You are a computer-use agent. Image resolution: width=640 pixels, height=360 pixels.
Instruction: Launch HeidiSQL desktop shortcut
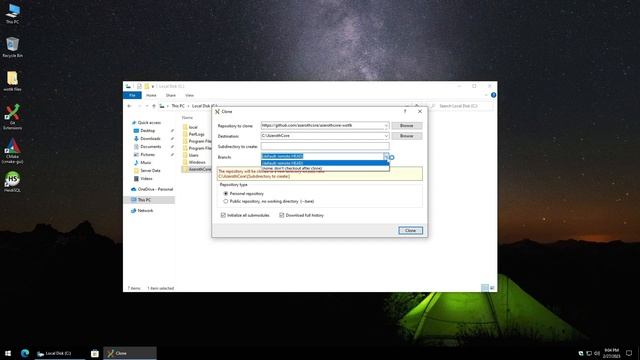[x=12, y=182]
